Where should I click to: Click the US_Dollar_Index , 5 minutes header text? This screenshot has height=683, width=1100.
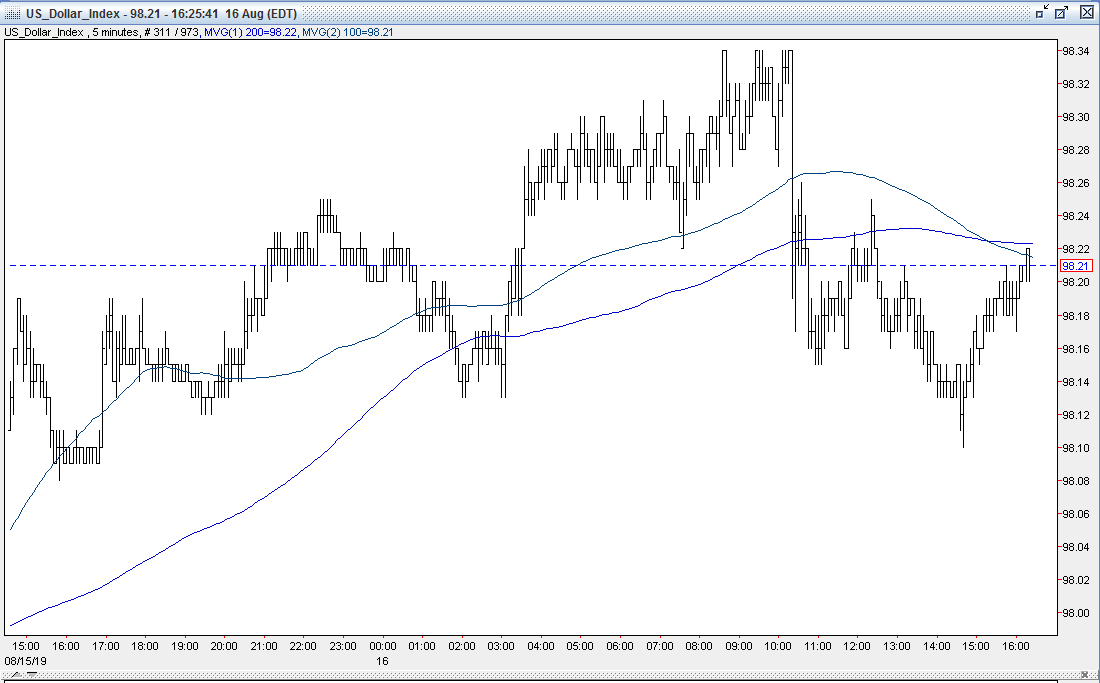[72, 32]
